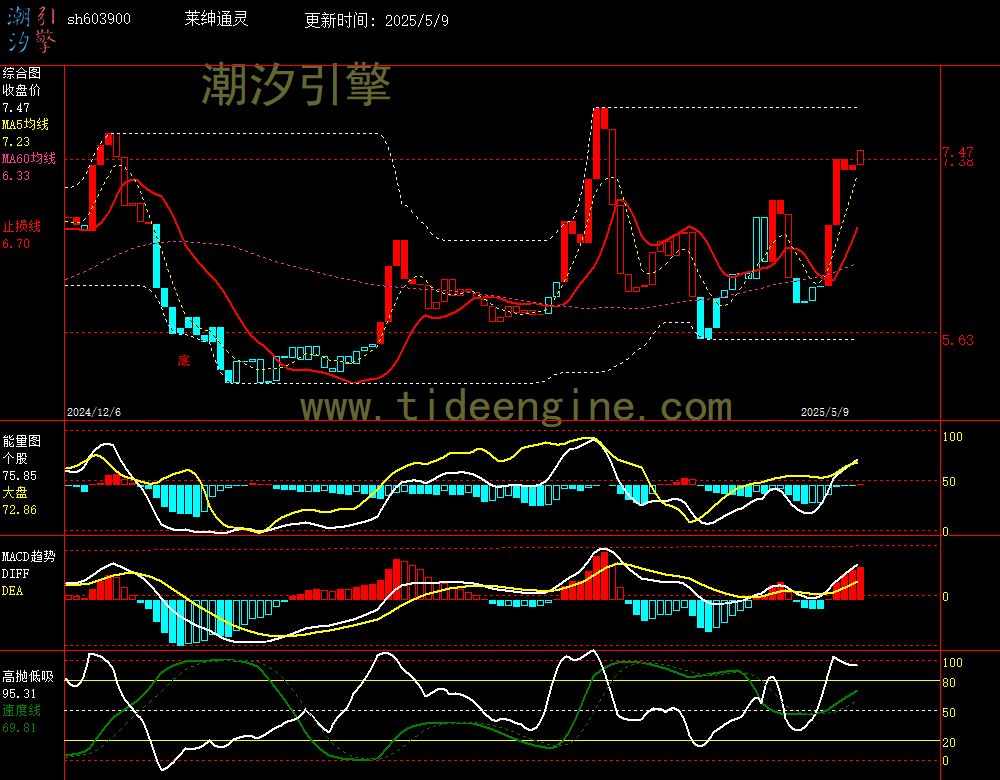Click the end date 2025/5/9 on chart

click(825, 412)
